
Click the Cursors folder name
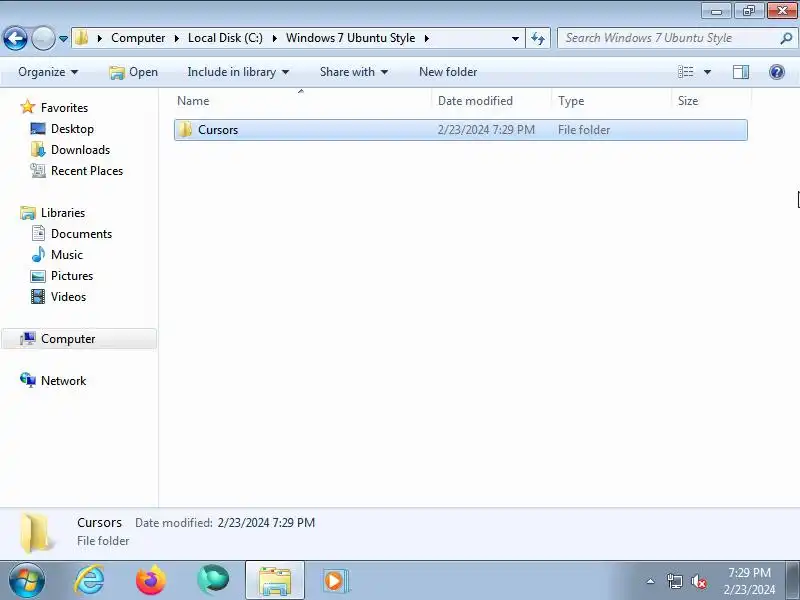tap(218, 130)
